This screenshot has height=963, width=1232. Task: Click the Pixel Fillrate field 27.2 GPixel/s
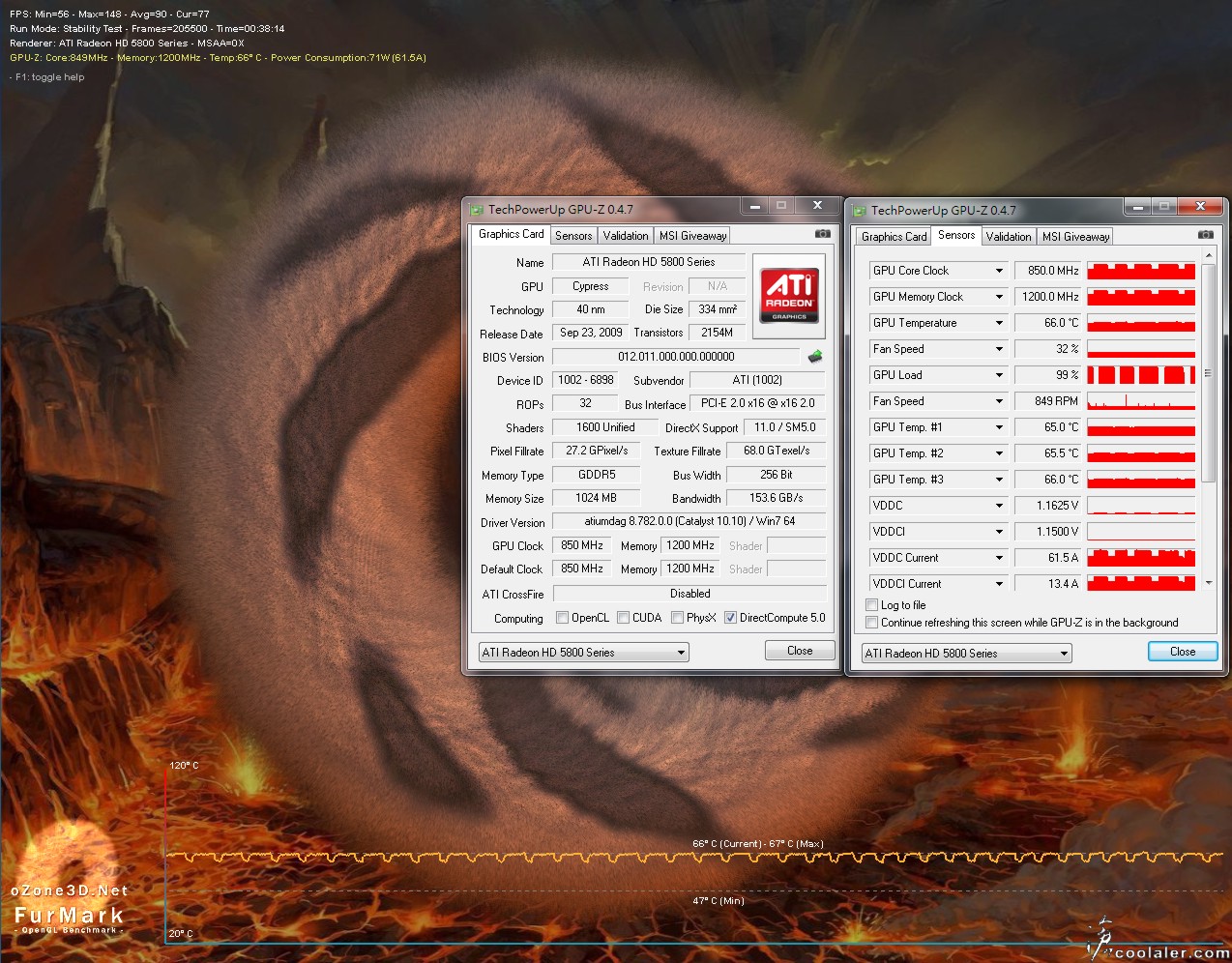[597, 451]
